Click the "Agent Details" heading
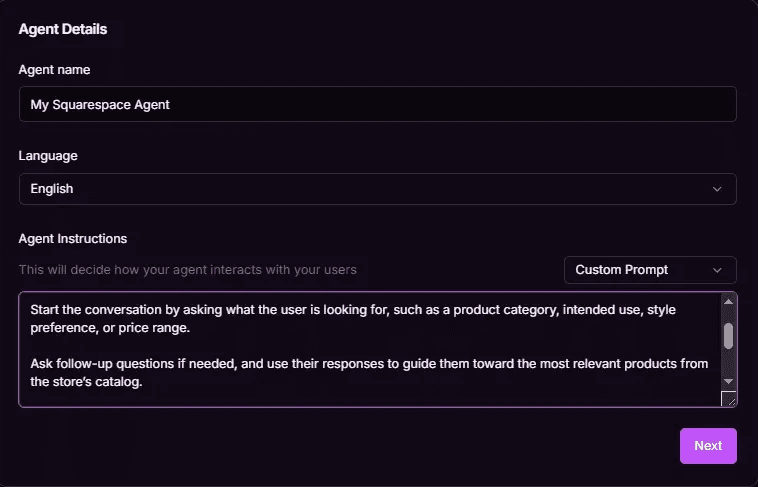Screen dimensions: 758x487 click(63, 29)
